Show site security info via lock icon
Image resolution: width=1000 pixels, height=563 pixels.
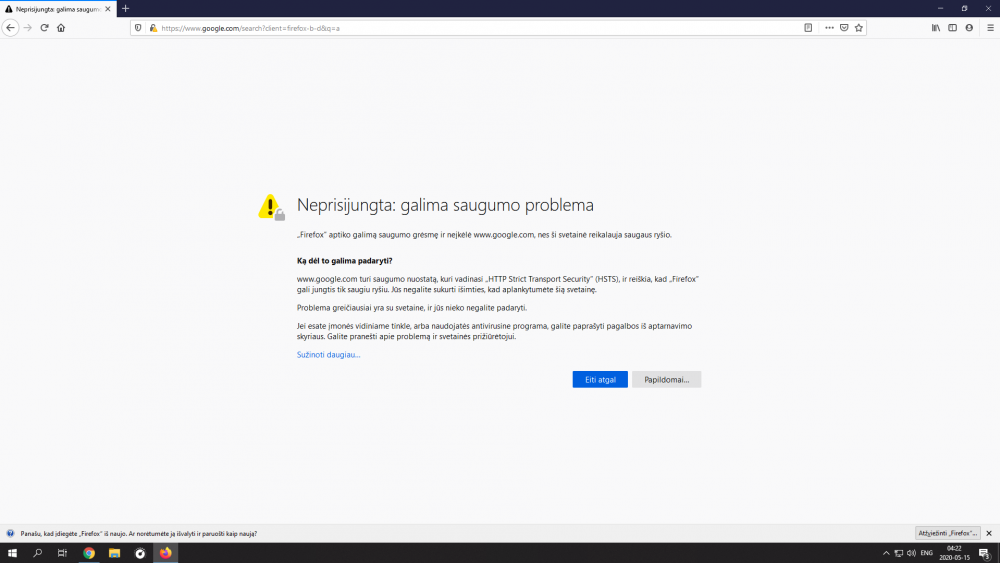click(x=153, y=28)
